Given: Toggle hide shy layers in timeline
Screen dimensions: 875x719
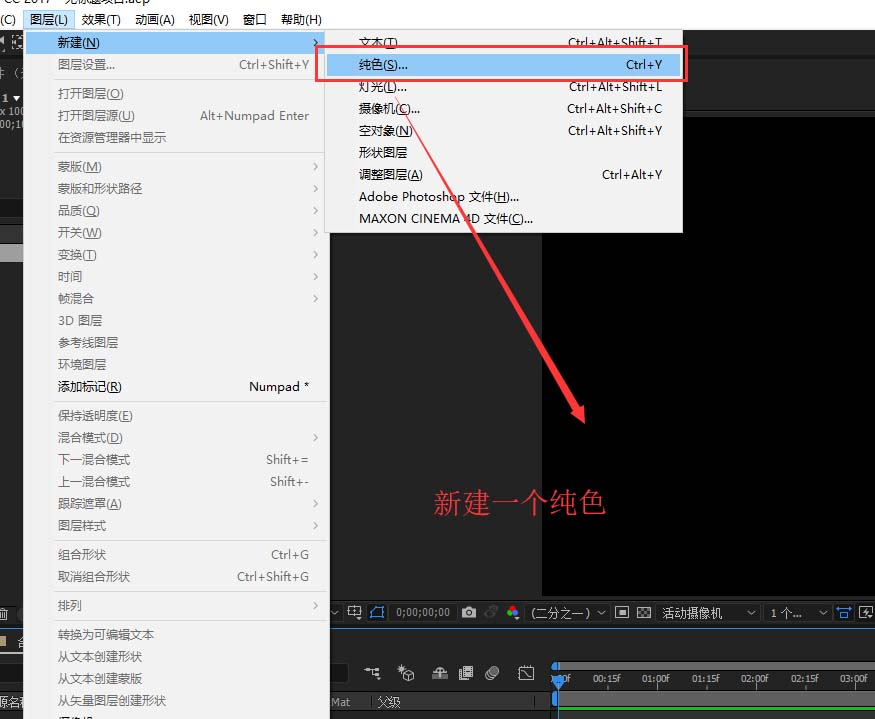Looking at the screenshot, I should 440,673.
